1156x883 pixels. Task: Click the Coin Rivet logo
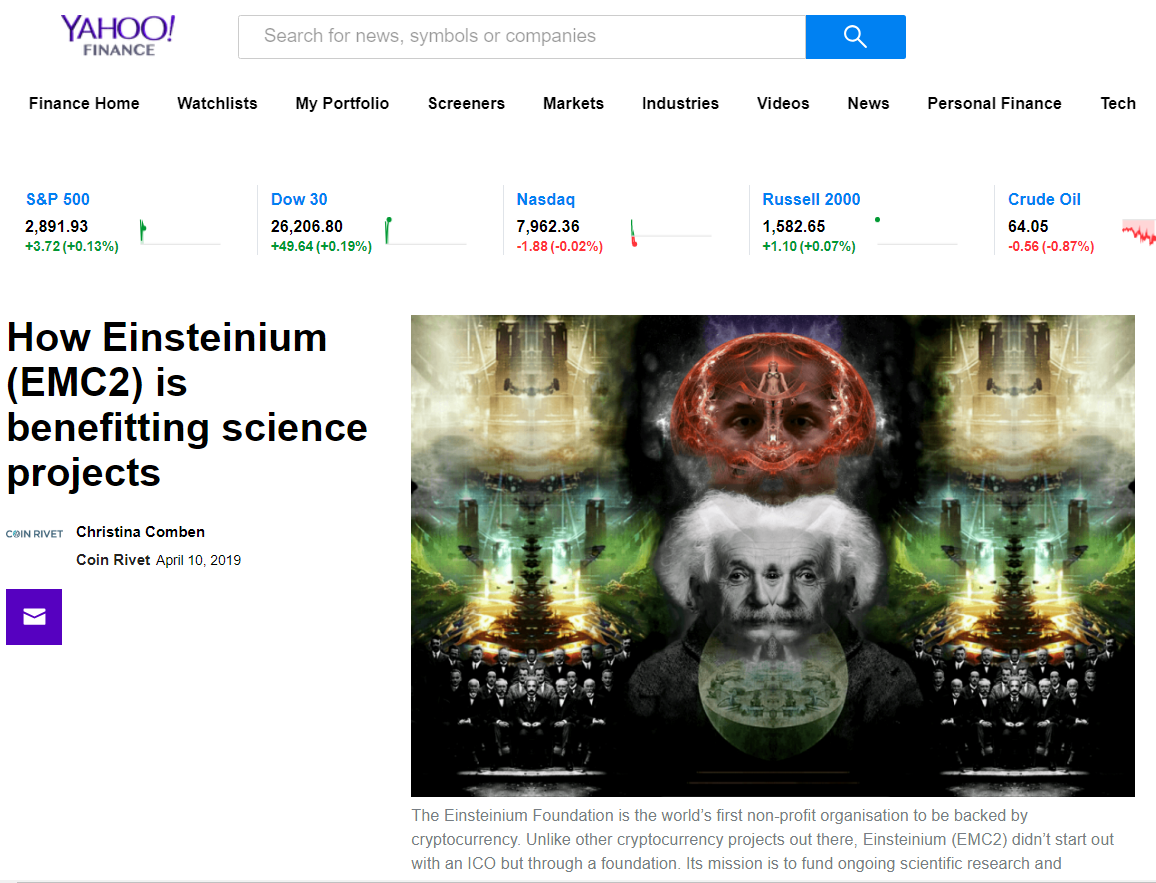[x=35, y=534]
